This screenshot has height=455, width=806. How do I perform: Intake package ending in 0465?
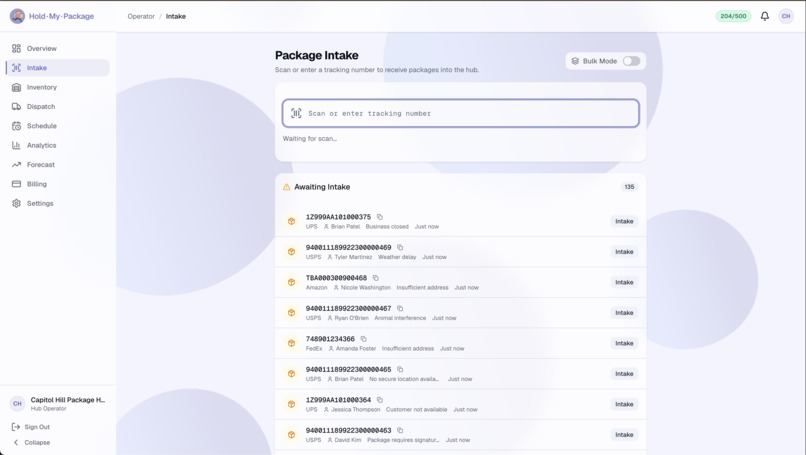coord(624,374)
